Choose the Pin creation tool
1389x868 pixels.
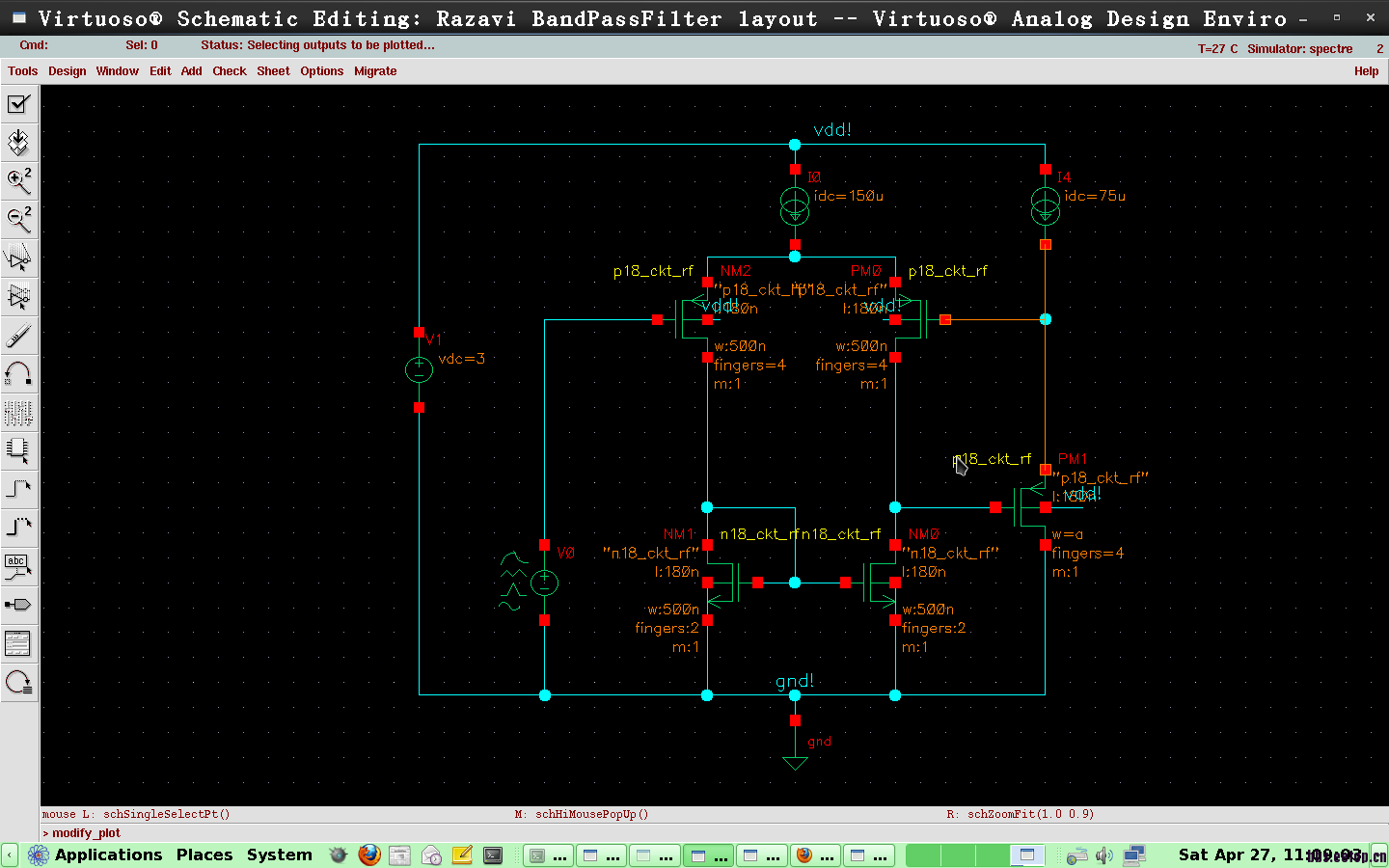pyautogui.click(x=18, y=605)
